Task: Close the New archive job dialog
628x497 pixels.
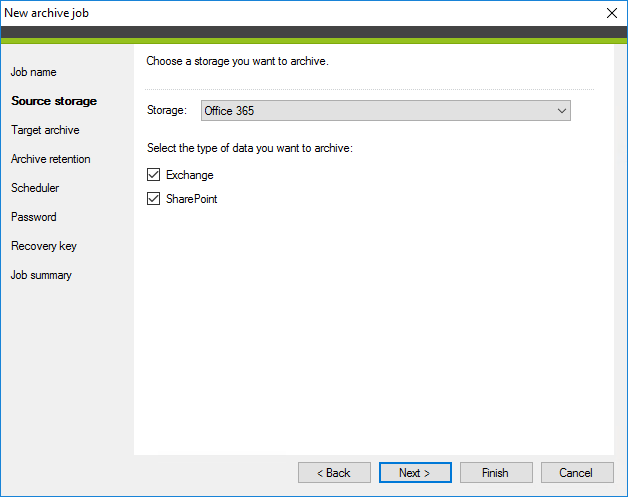Action: (x=611, y=12)
